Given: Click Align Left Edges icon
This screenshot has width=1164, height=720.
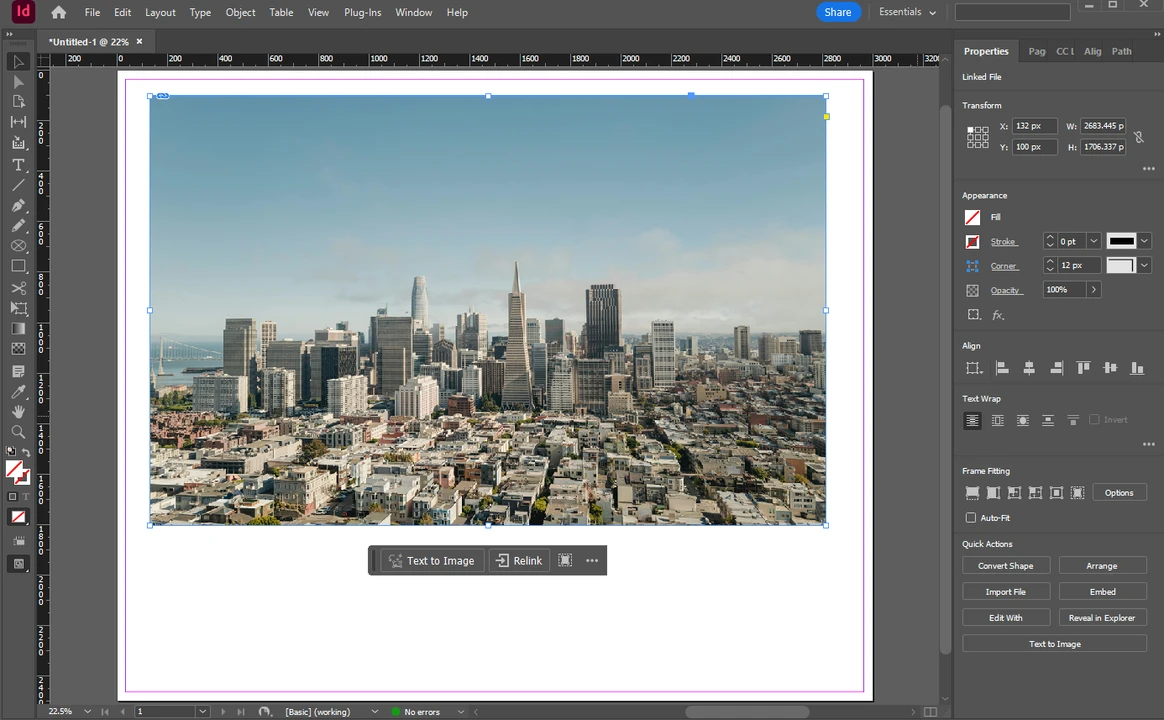Looking at the screenshot, I should tap(1001, 367).
